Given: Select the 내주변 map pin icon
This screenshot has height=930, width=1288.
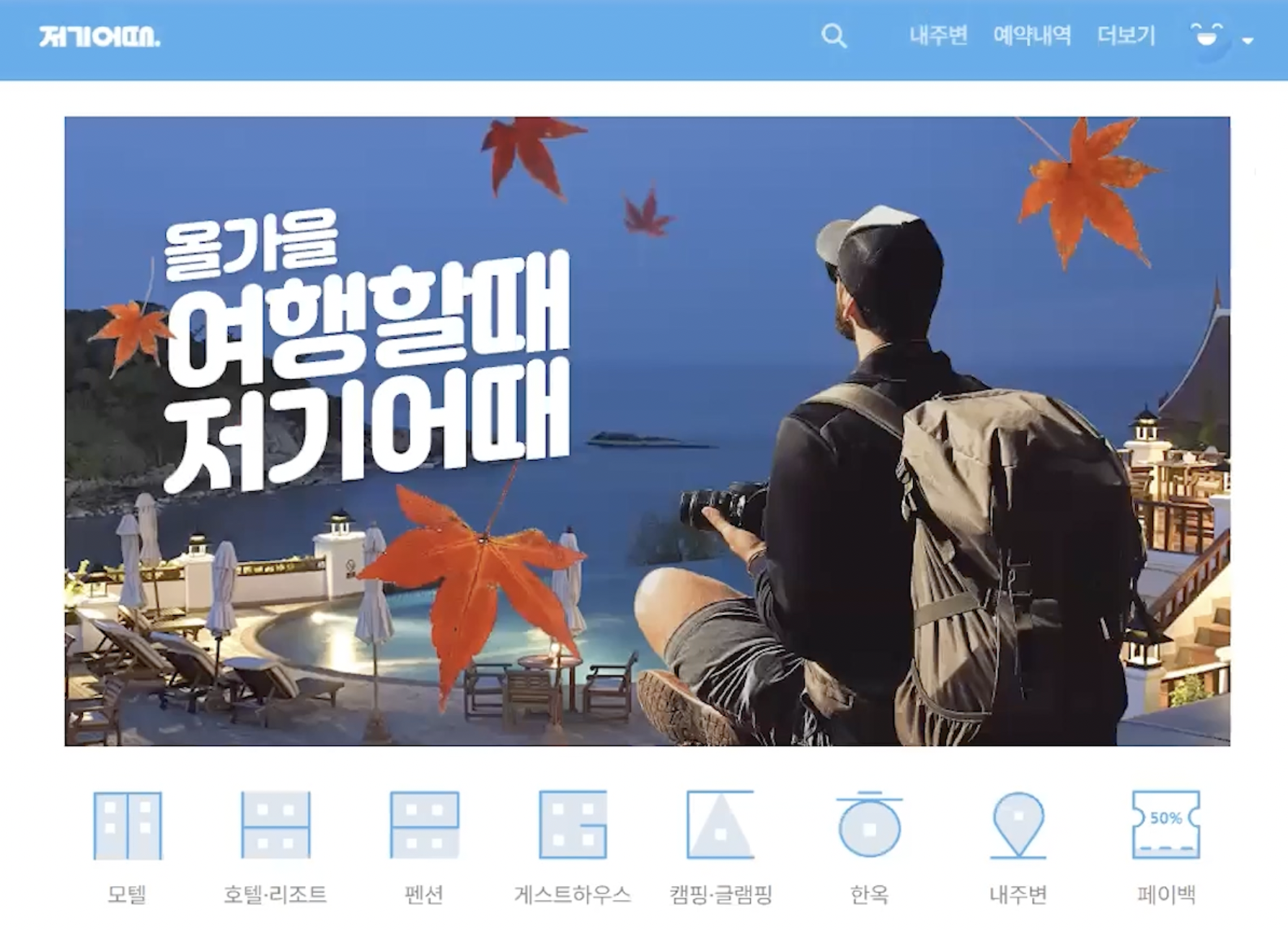Looking at the screenshot, I should click(1018, 825).
